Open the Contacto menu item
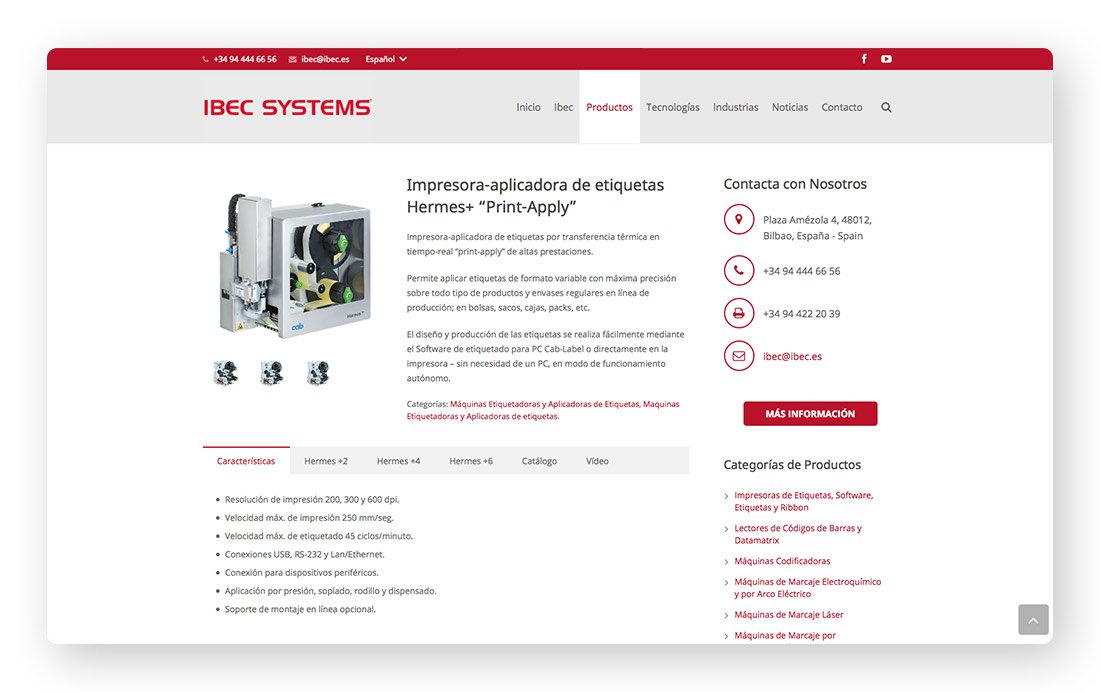Image resolution: width=1100 pixels, height=692 pixels. pos(842,107)
